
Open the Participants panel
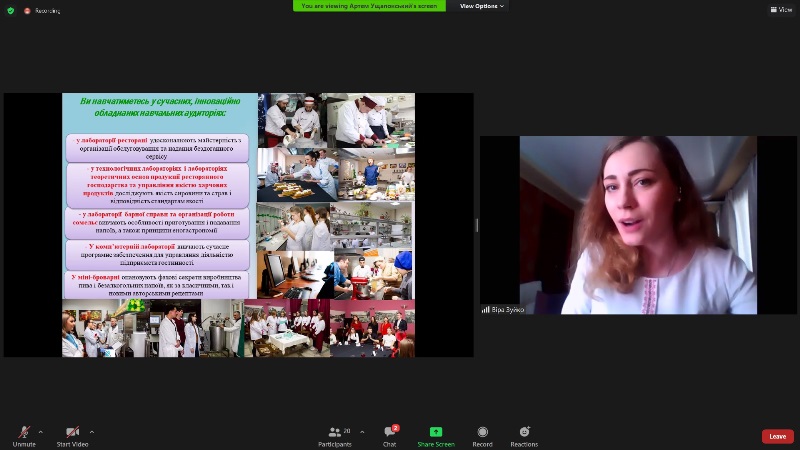tap(335, 436)
